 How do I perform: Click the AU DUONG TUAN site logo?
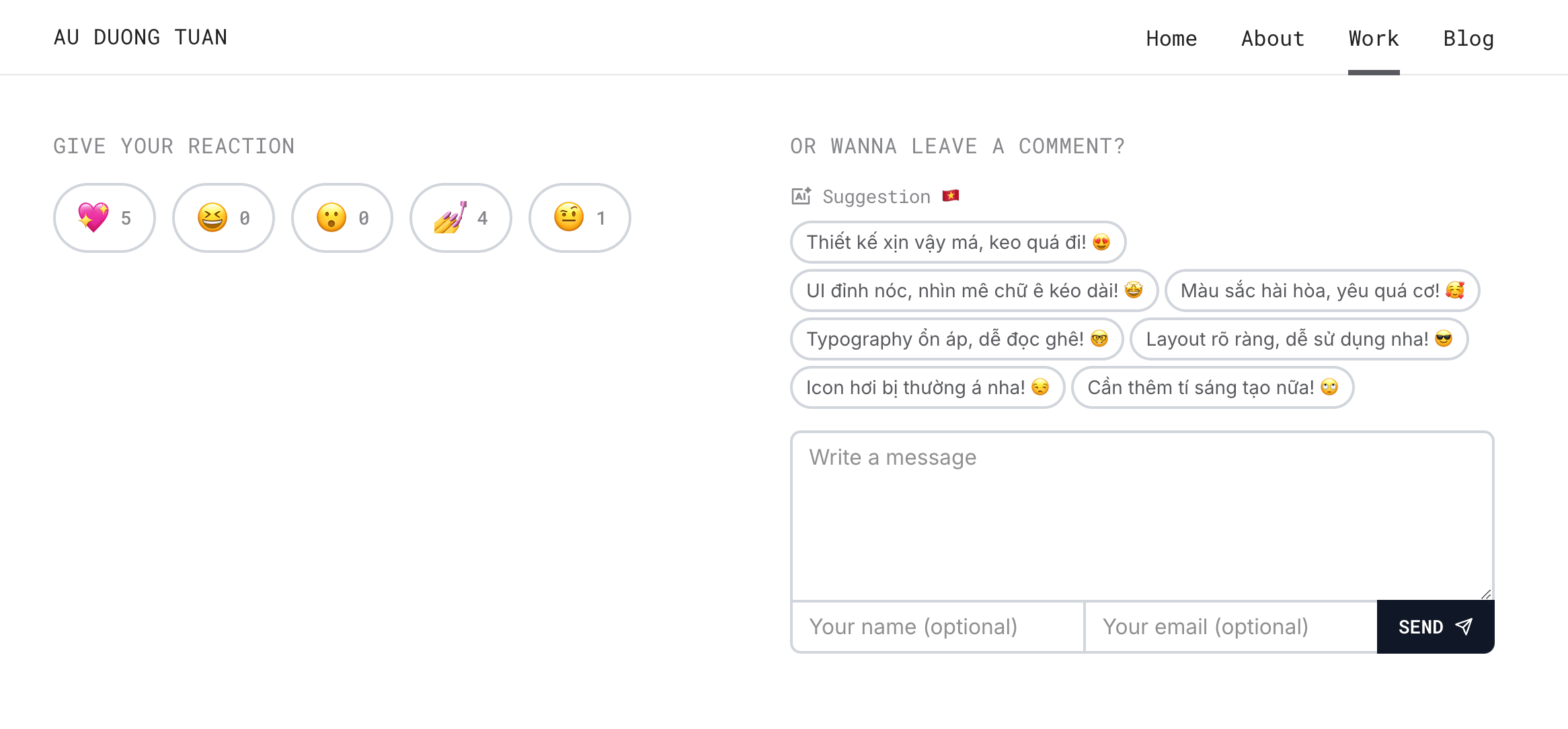[141, 37]
